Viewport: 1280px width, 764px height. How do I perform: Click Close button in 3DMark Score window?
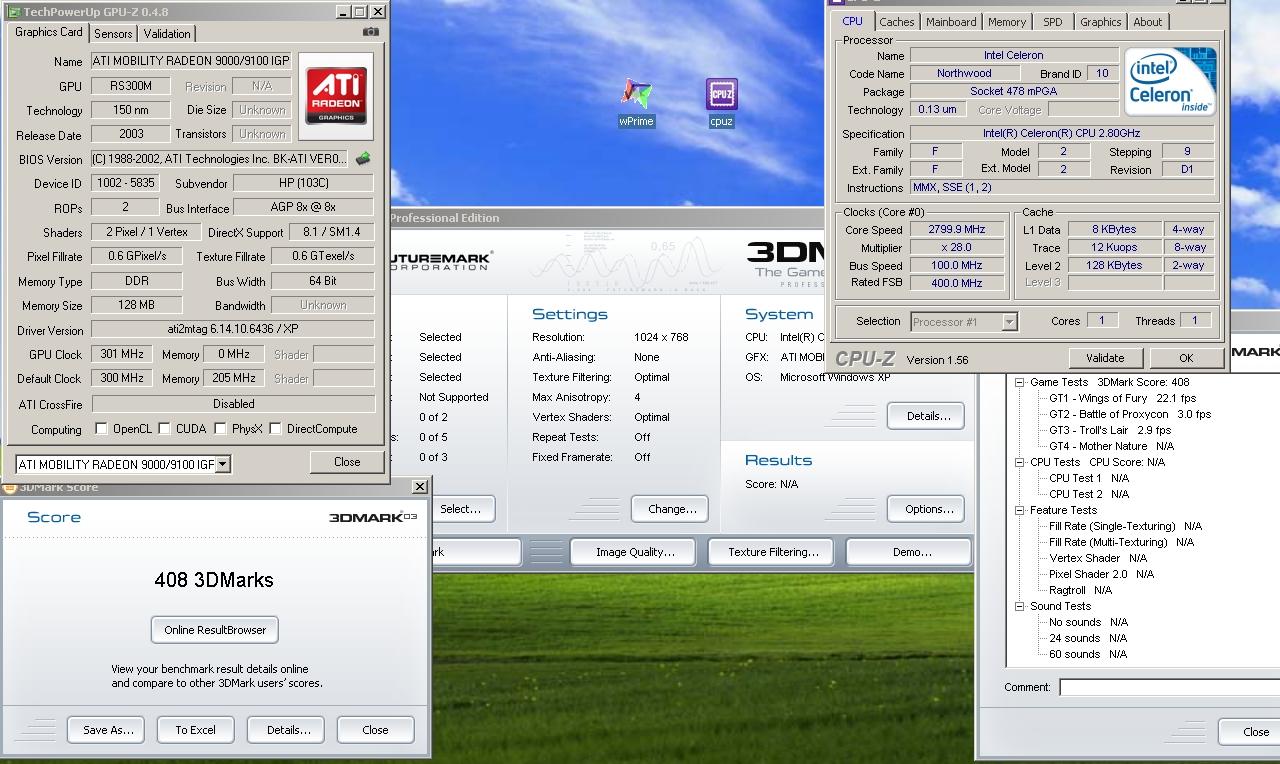pos(375,730)
